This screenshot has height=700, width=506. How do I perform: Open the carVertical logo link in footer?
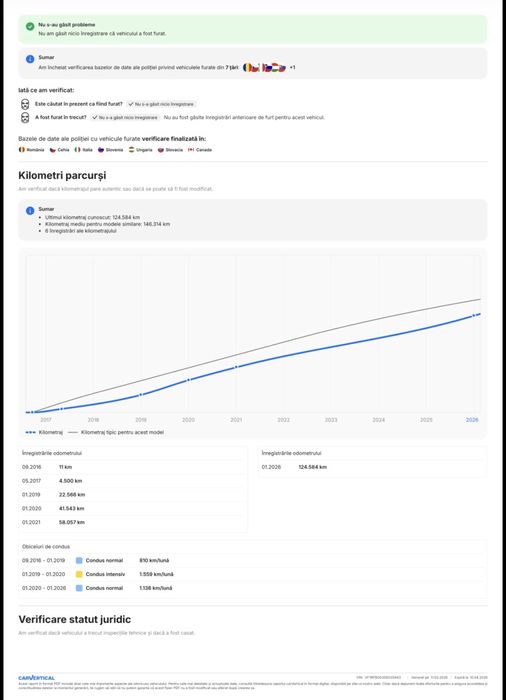click(x=36, y=678)
